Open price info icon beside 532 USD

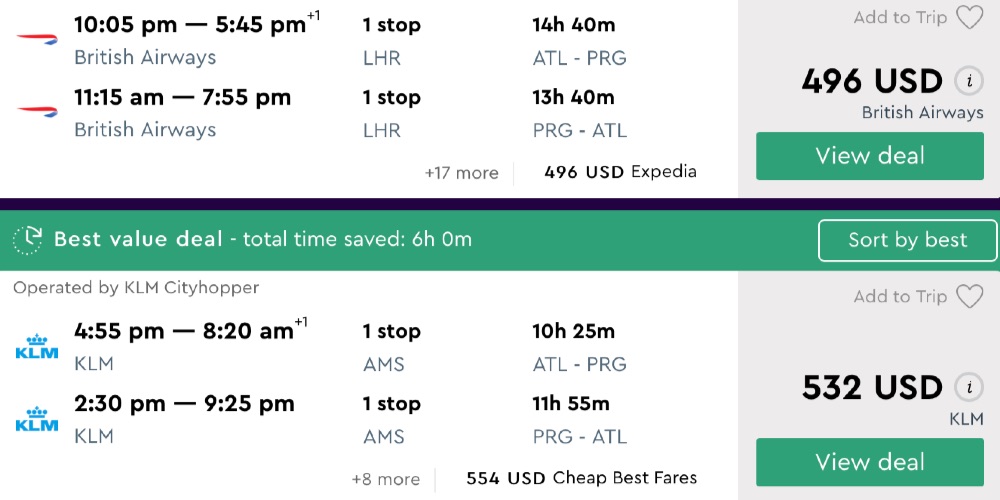pyautogui.click(x=966, y=387)
